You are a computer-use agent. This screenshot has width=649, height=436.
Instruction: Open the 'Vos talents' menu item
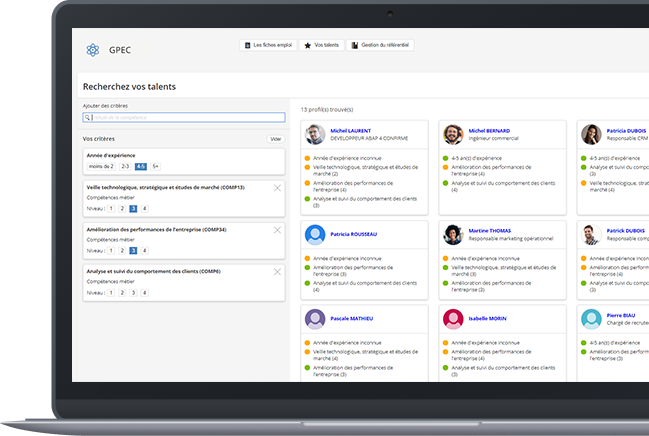321,45
